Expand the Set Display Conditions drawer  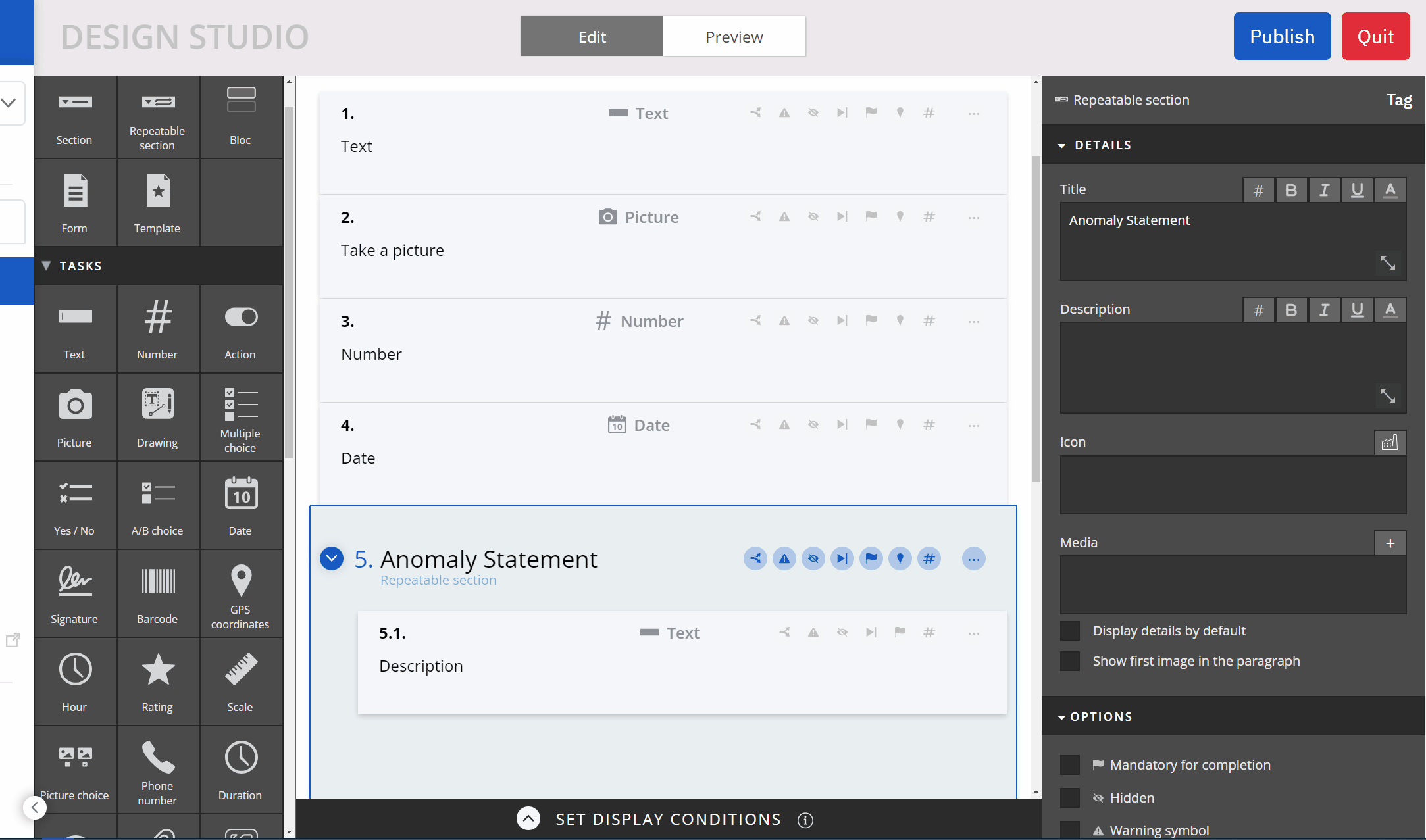click(528, 819)
